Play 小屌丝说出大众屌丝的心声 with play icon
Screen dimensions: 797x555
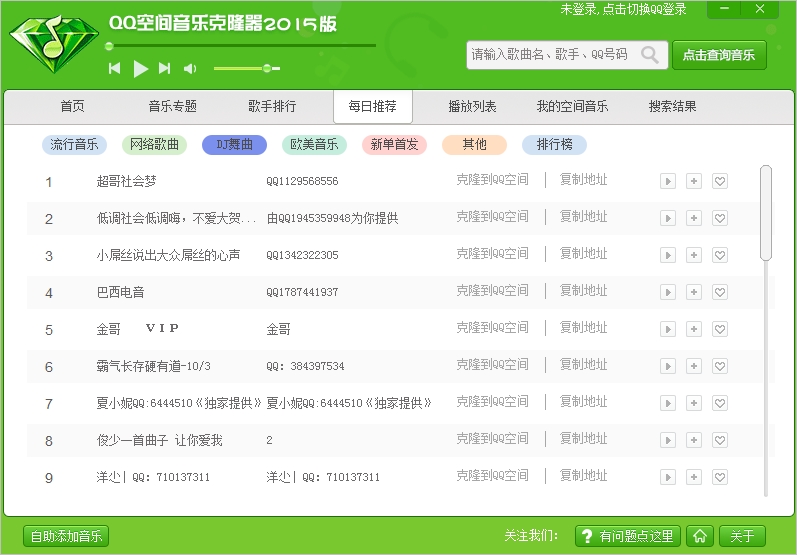668,255
